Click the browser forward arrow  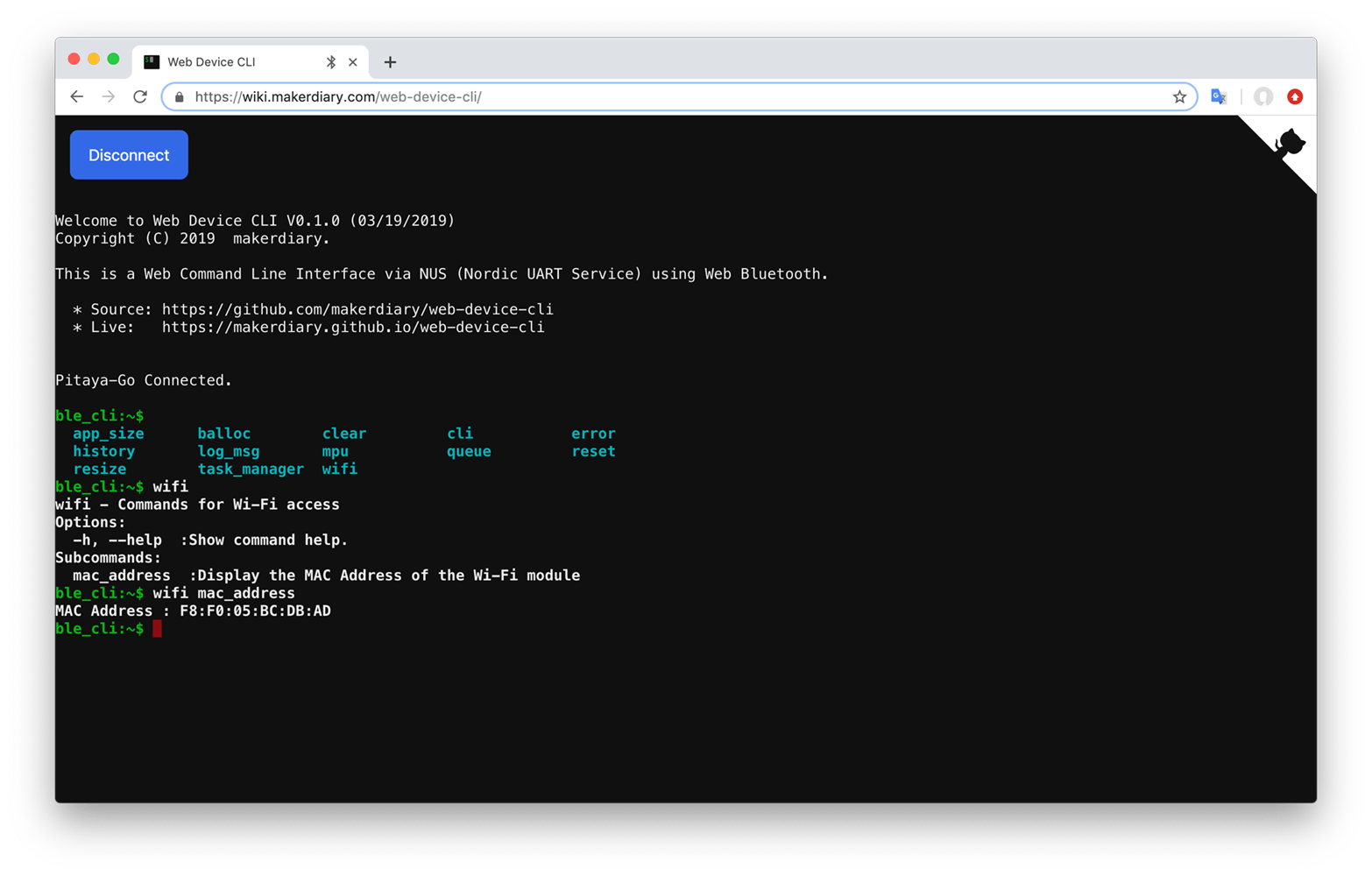pos(109,96)
